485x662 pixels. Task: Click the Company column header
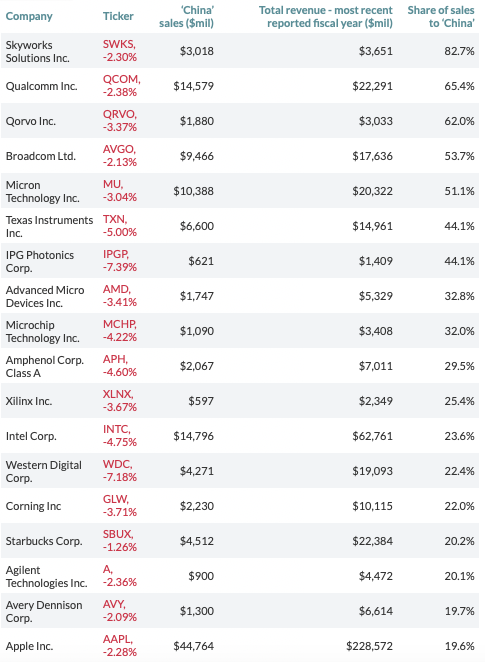coord(29,16)
